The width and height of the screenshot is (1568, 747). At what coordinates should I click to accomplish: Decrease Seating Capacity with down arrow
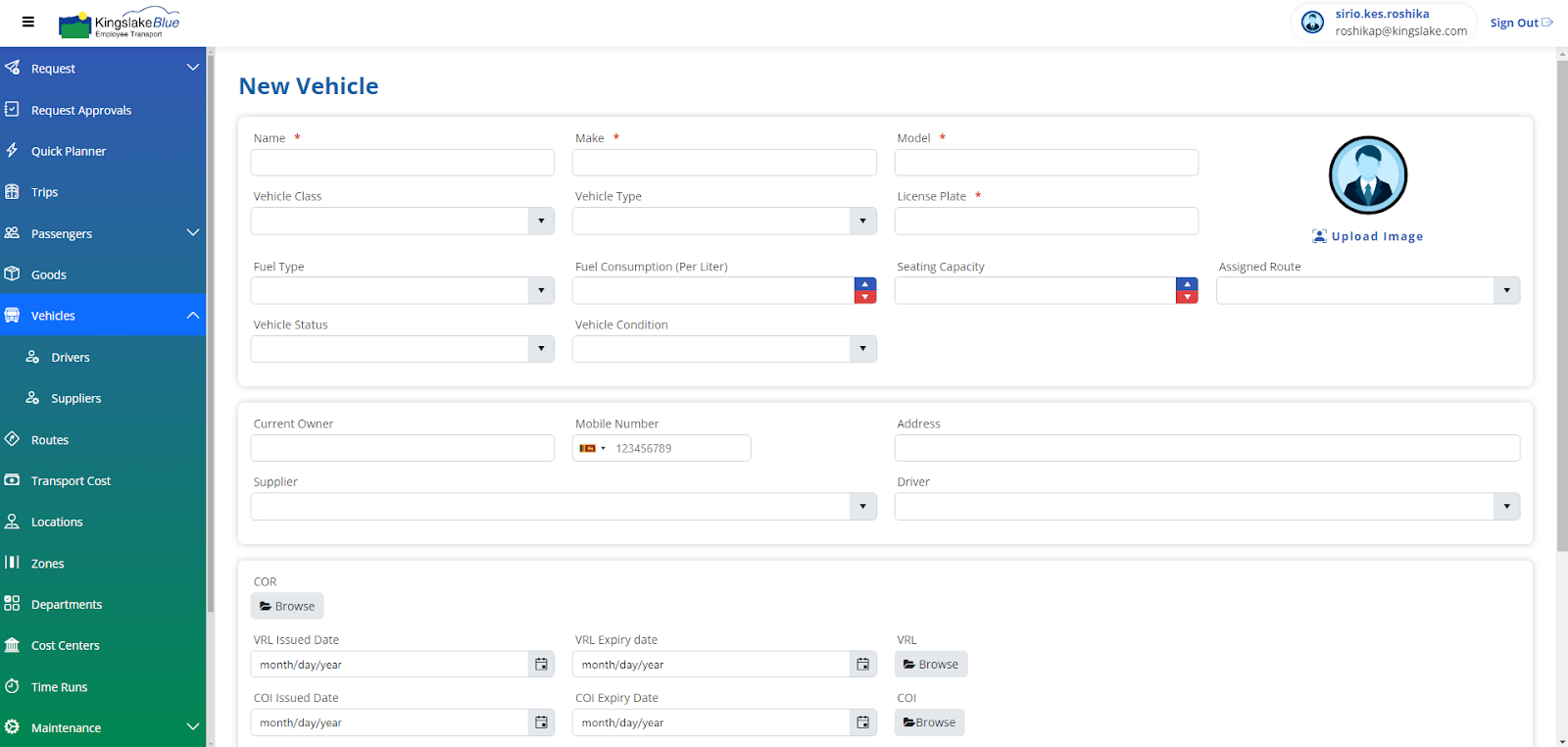coord(1187,297)
